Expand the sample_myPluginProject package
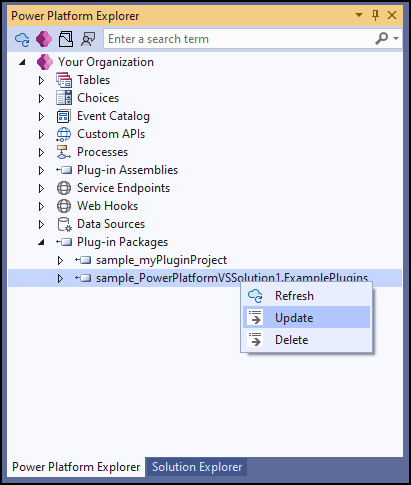 60,260
